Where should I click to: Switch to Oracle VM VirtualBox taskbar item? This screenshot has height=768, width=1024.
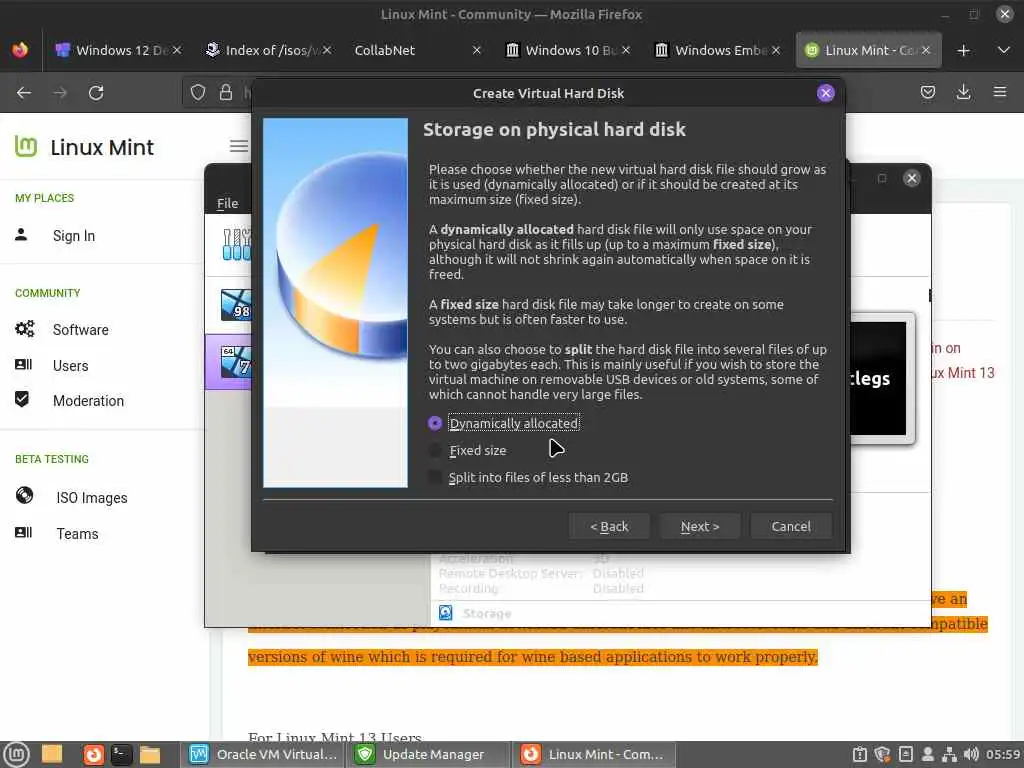pyautogui.click(x=263, y=755)
